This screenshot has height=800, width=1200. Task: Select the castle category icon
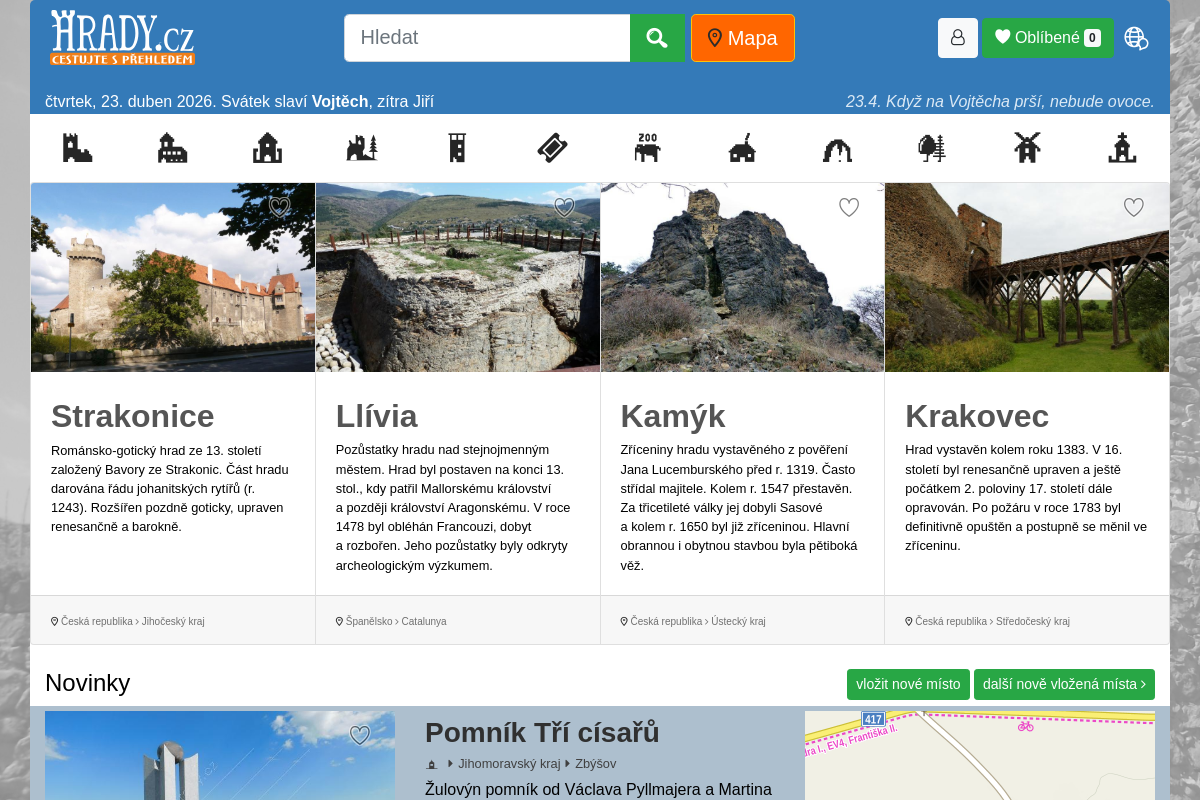78,148
